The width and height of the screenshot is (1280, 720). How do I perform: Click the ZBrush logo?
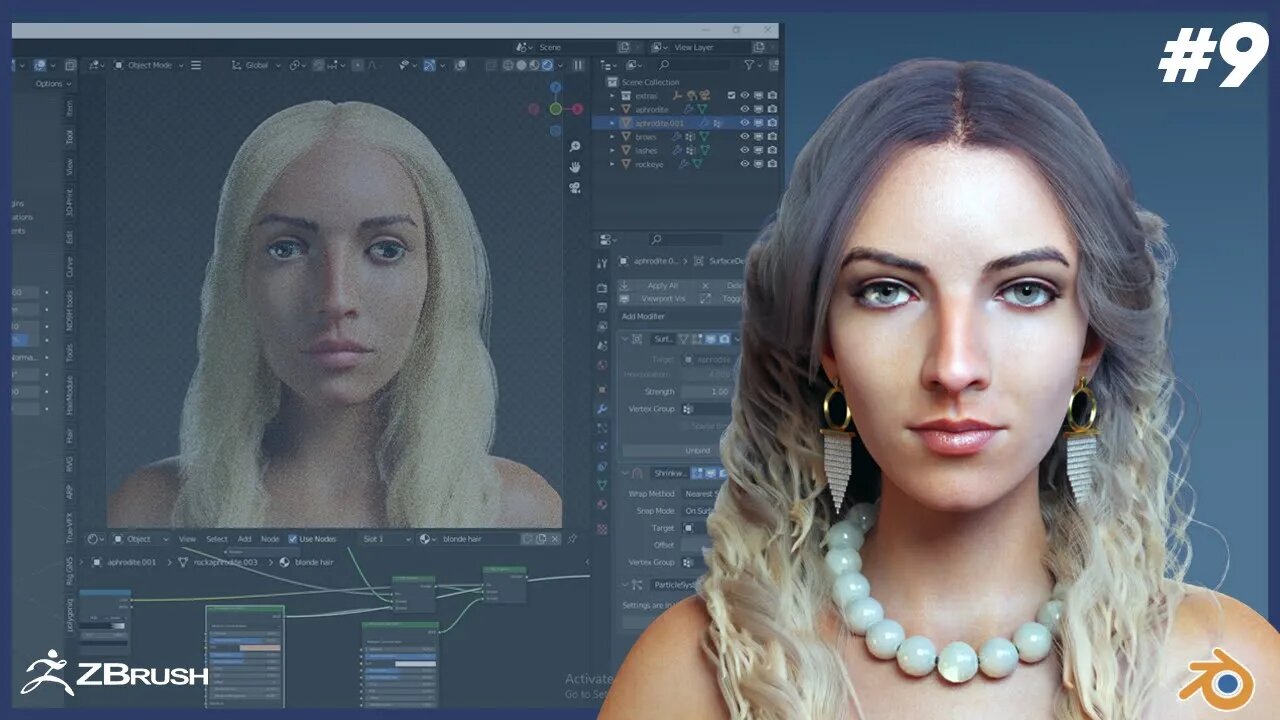(115, 673)
